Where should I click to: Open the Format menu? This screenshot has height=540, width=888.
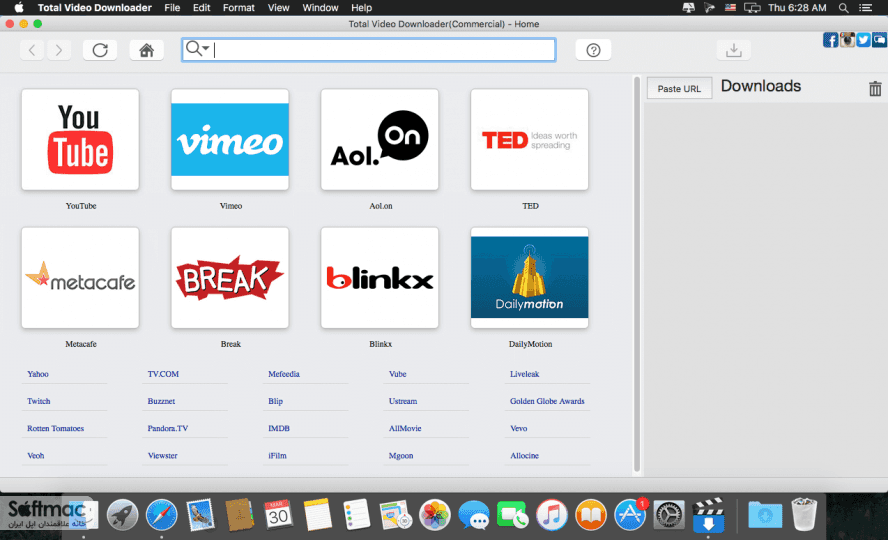(238, 7)
